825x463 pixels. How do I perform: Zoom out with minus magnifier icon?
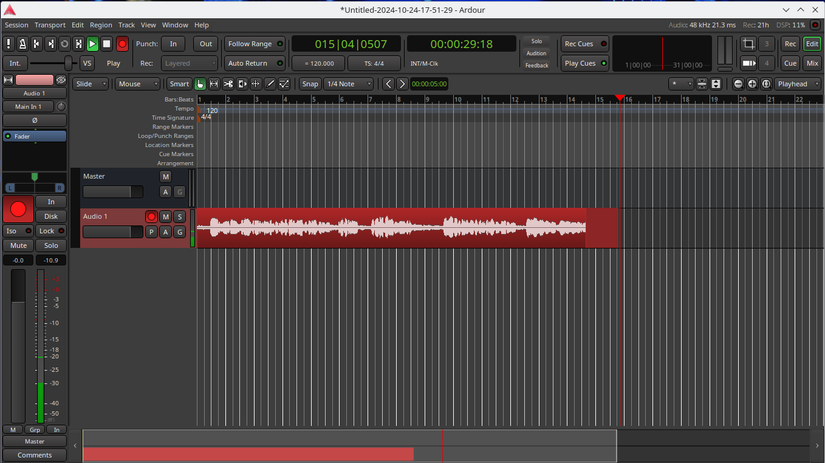[738, 84]
